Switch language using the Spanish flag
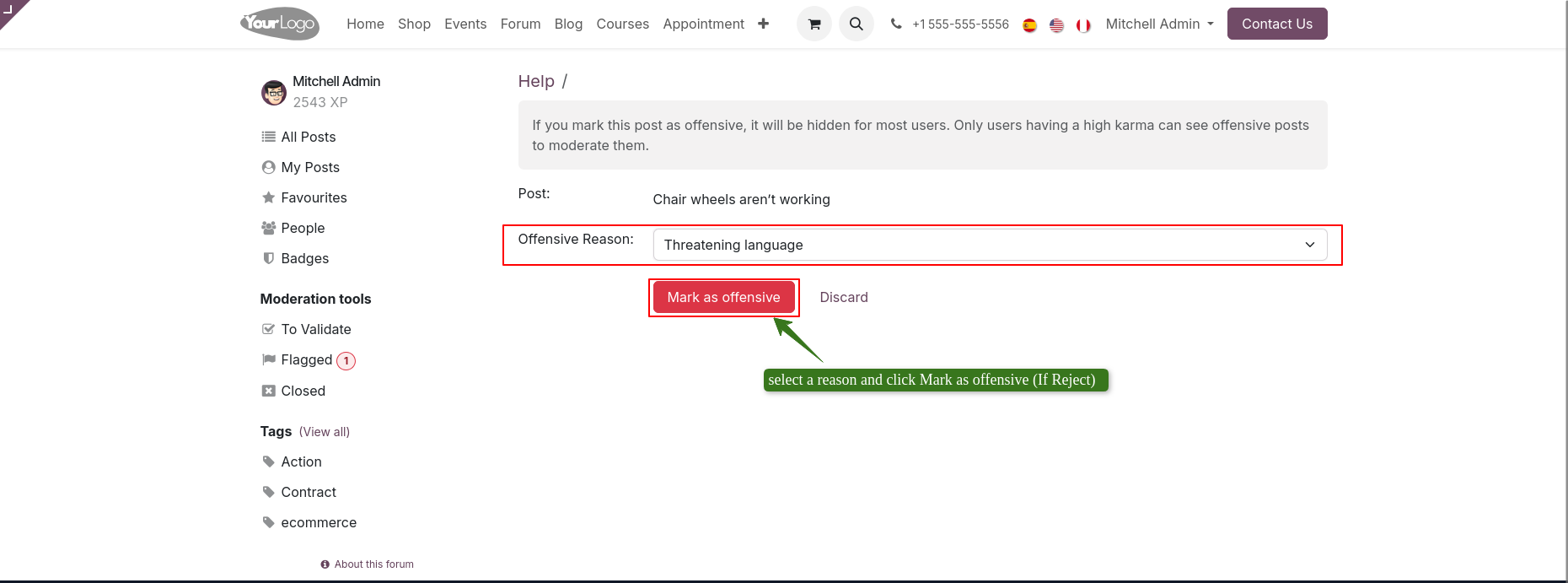The height and width of the screenshot is (583, 1568). click(x=1029, y=25)
